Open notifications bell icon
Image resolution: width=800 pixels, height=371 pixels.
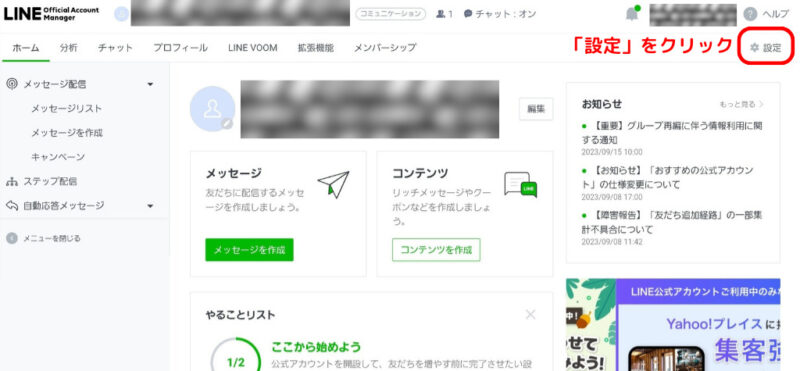[632, 14]
